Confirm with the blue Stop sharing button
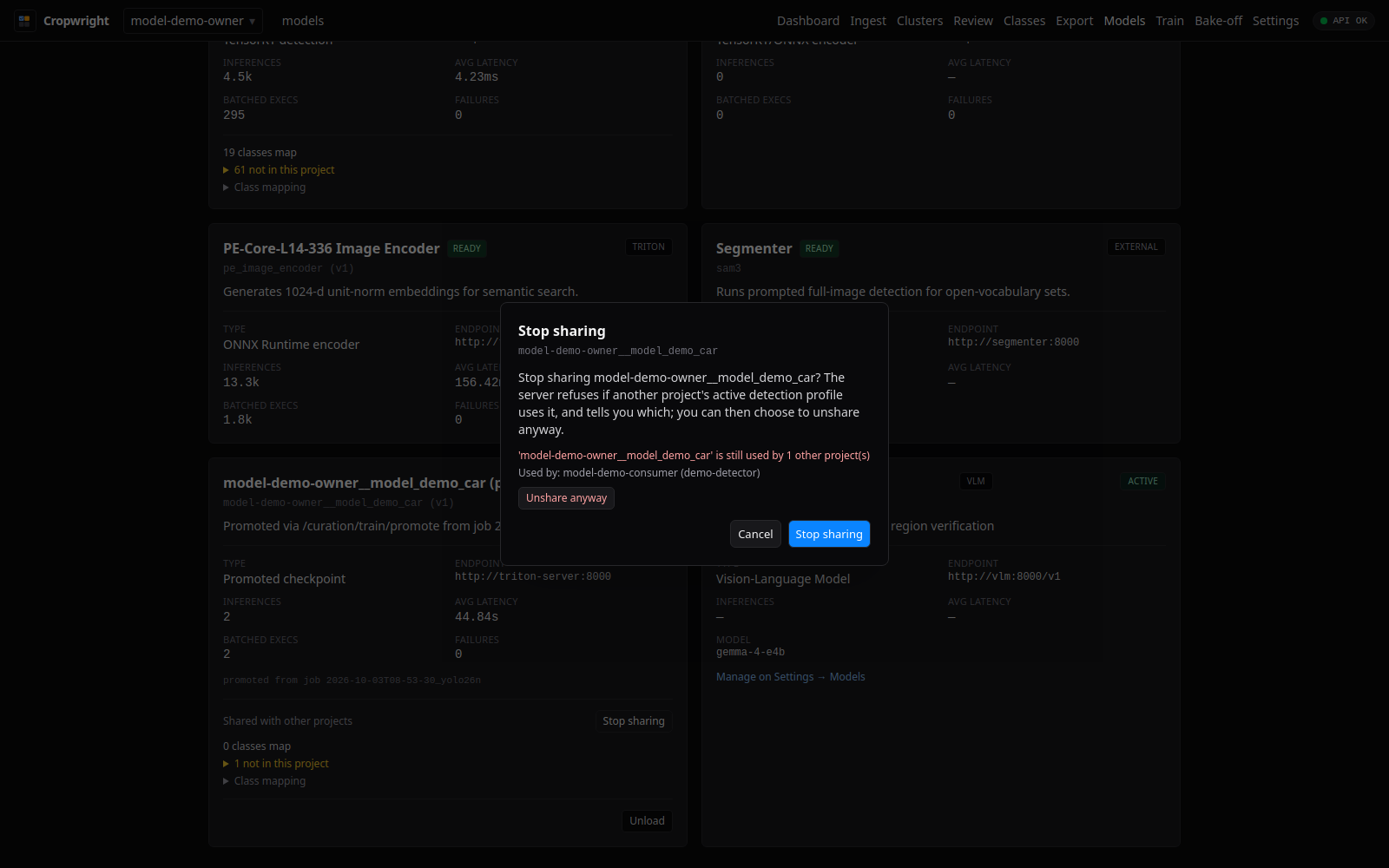The height and width of the screenshot is (868, 1389). click(x=829, y=534)
